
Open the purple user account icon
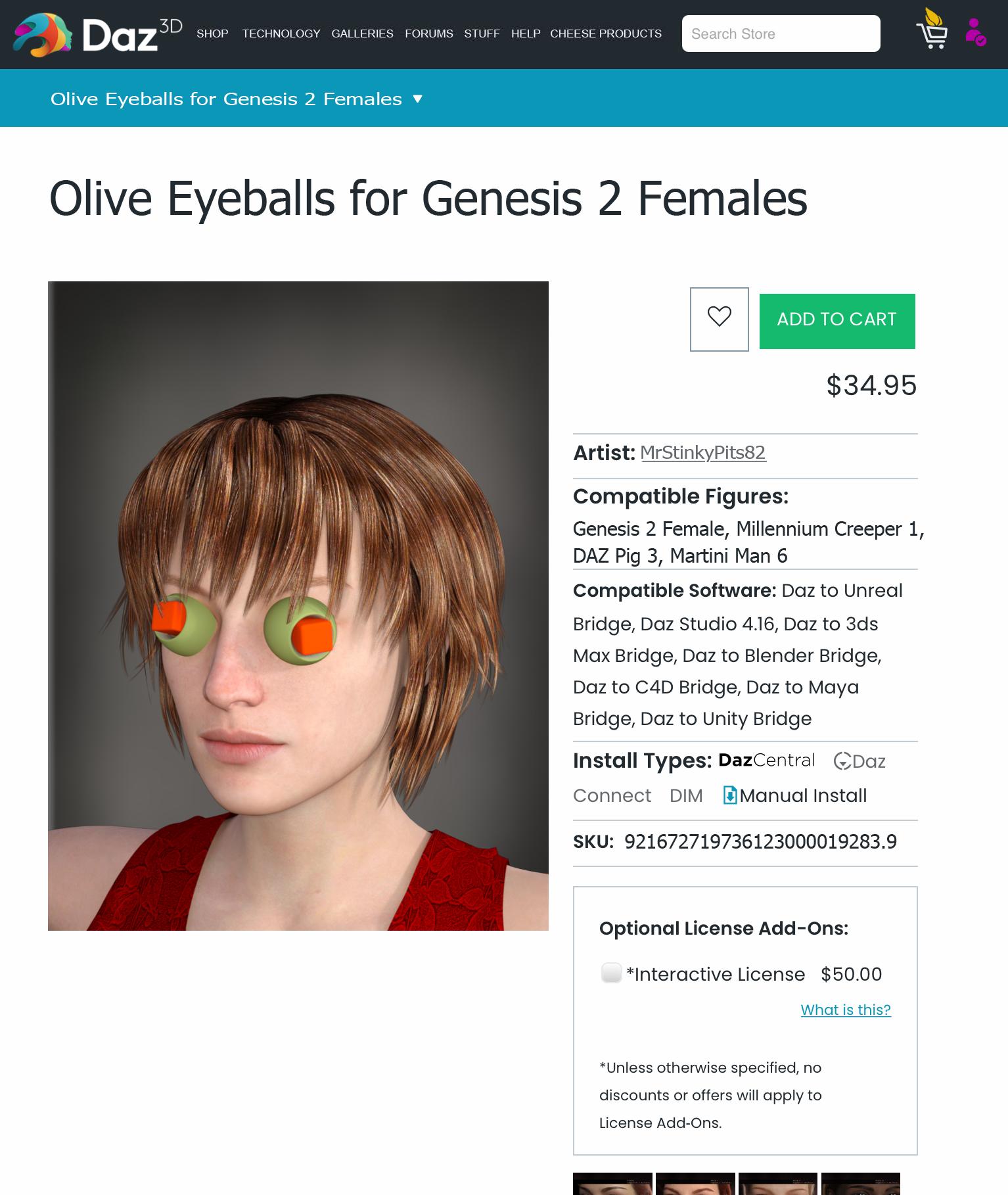975,32
